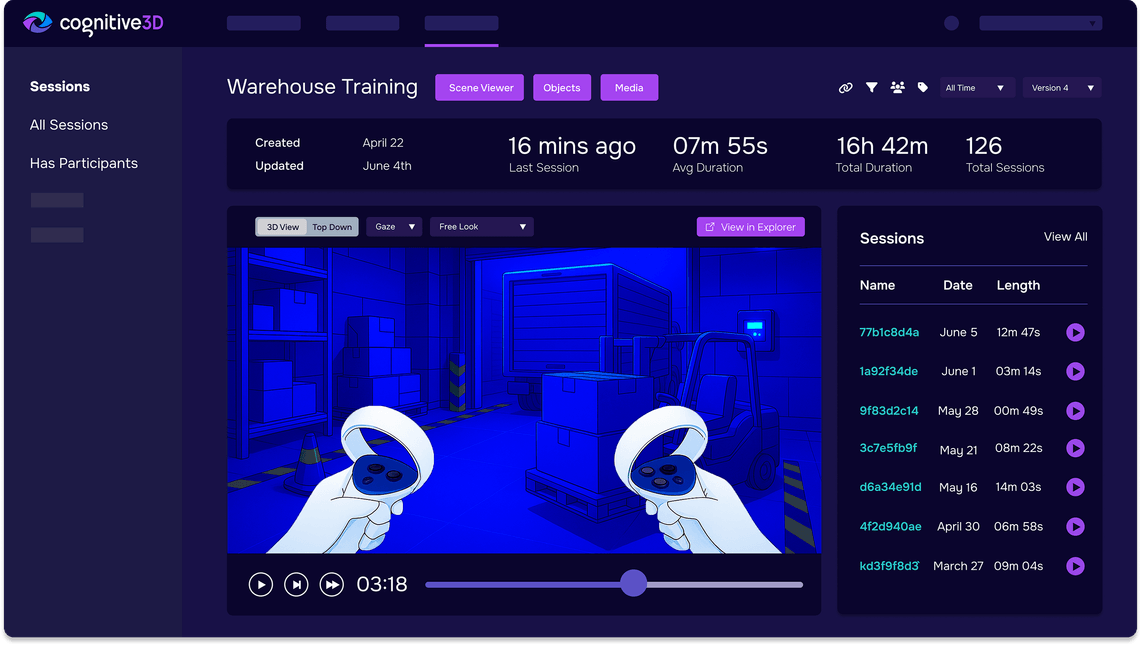Click View in Explorer
1141x645 pixels.
(751, 226)
